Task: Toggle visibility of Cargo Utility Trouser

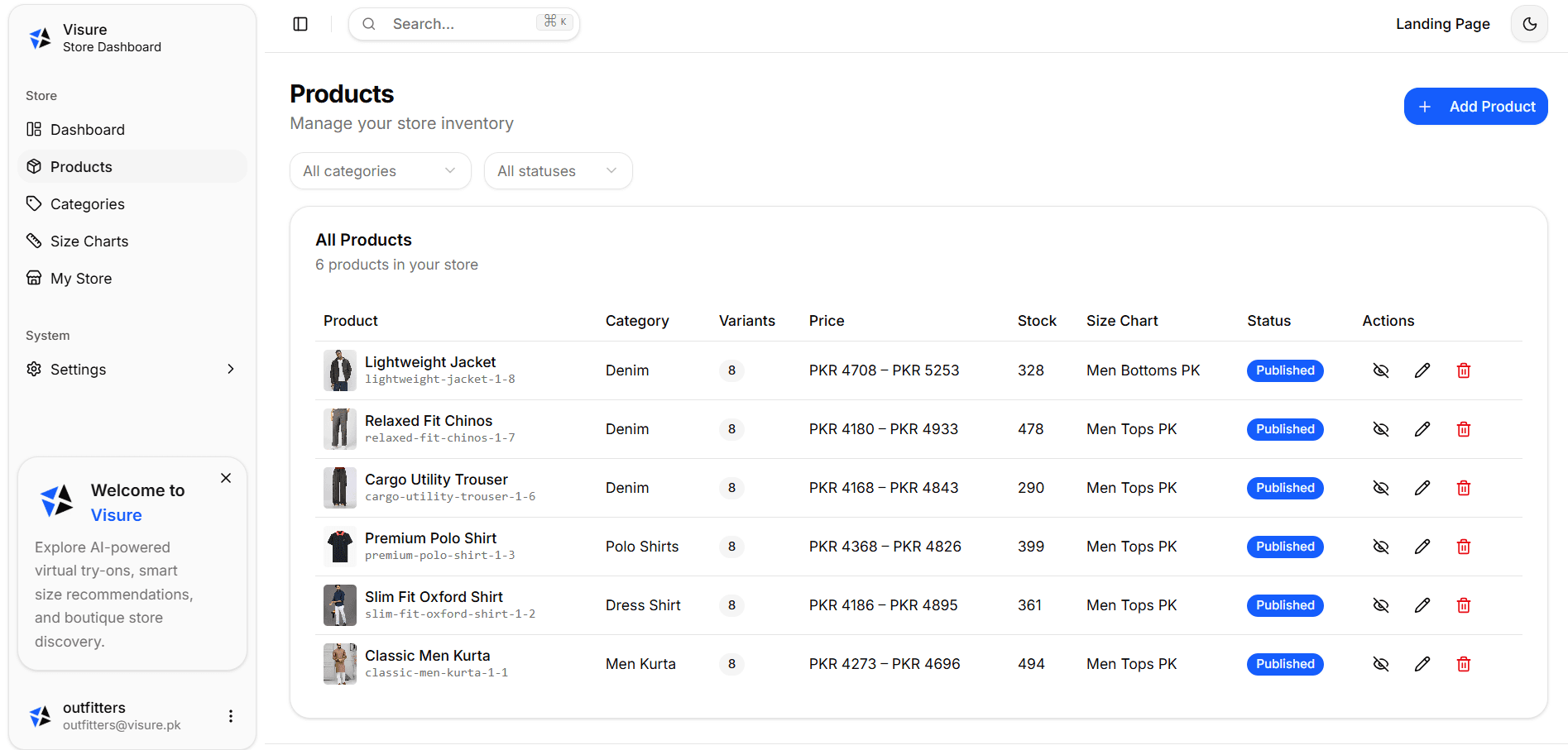Action: [1380, 488]
